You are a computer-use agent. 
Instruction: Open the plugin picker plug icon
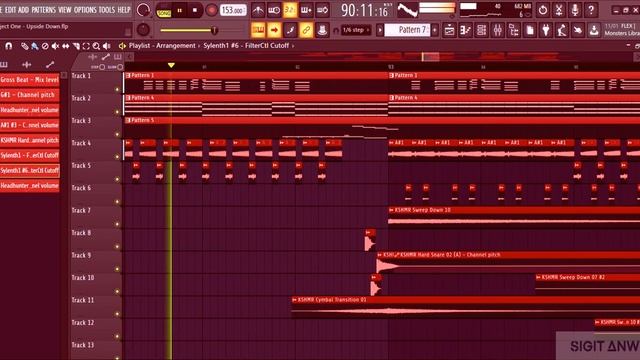pos(546,30)
